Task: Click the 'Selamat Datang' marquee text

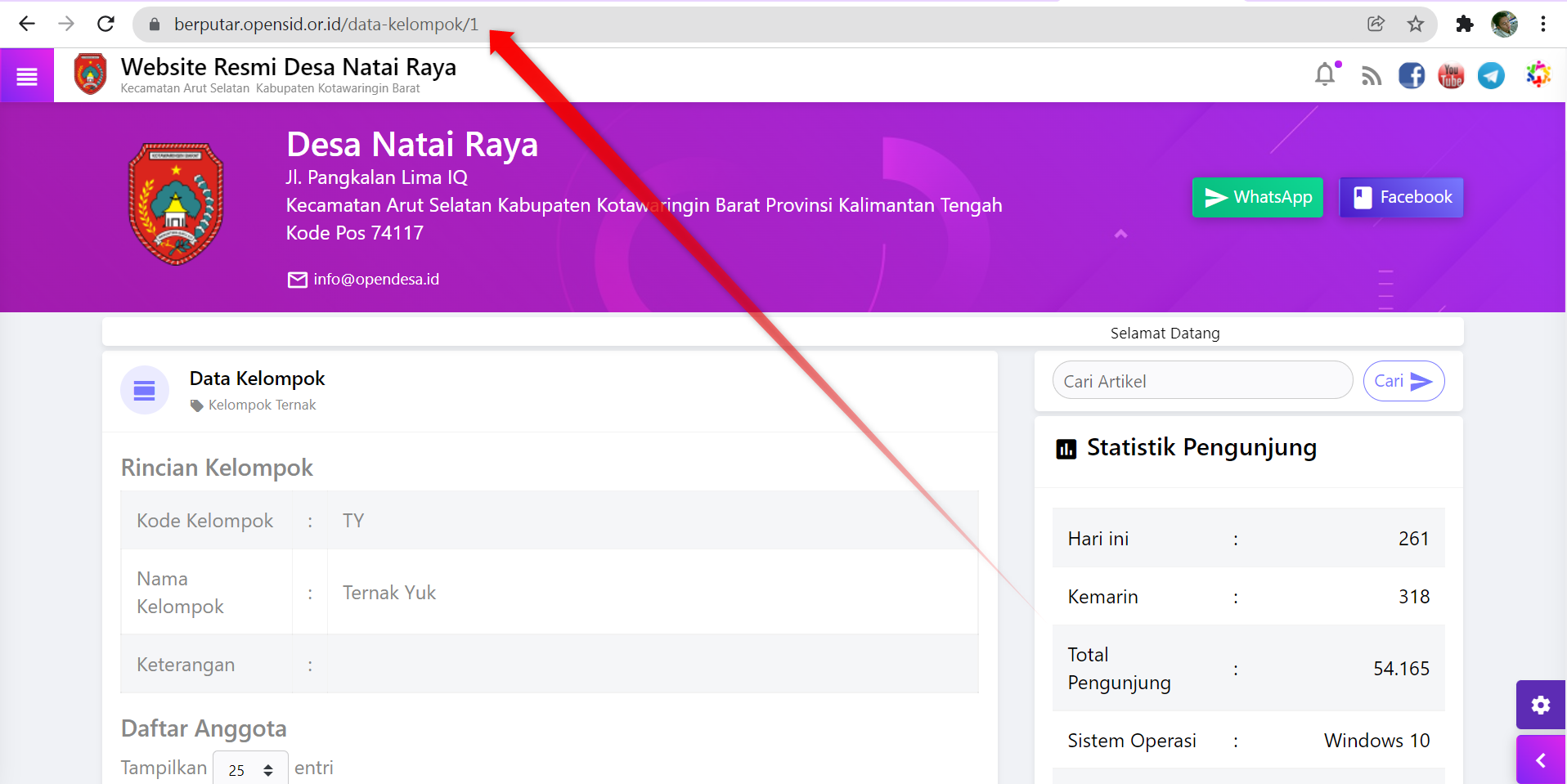Action: pos(1165,333)
